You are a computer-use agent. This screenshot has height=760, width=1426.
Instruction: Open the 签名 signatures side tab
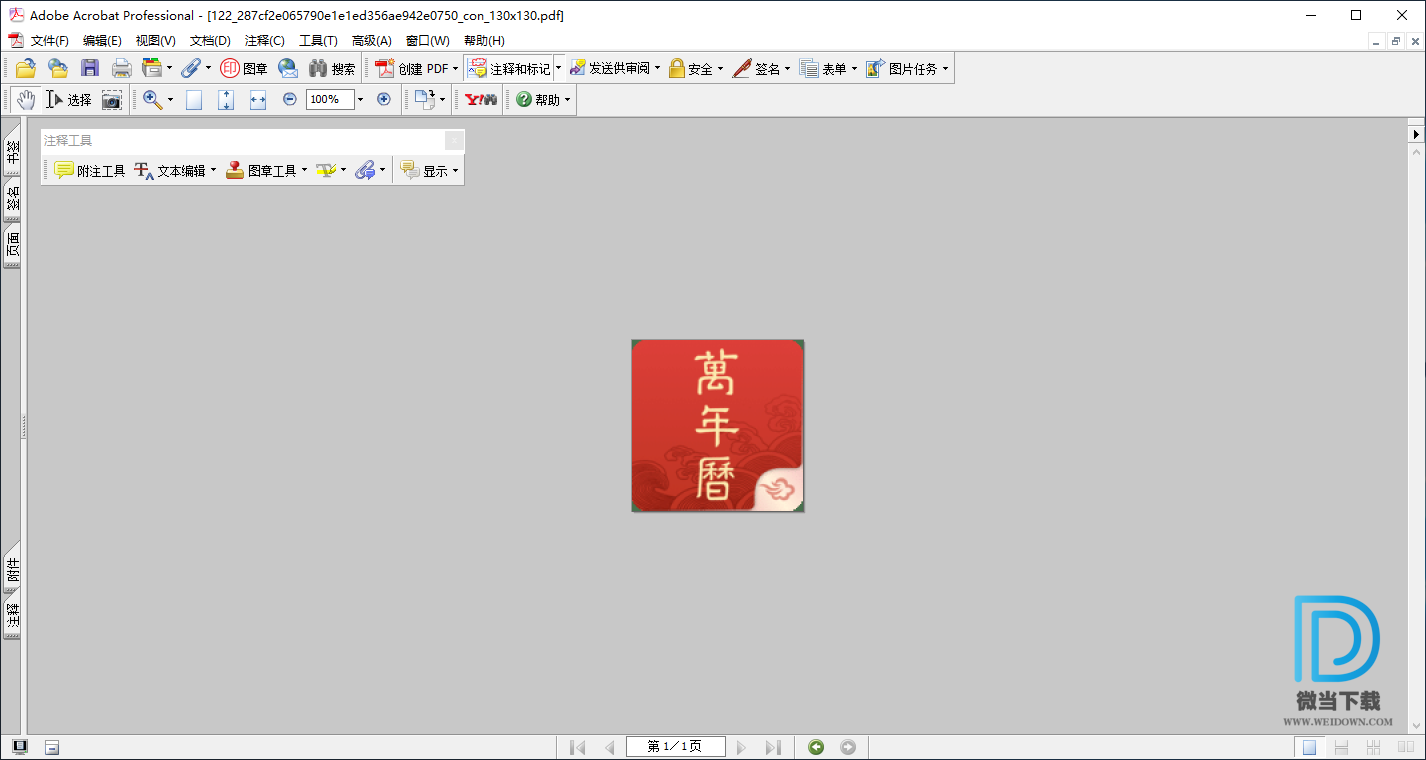13,199
